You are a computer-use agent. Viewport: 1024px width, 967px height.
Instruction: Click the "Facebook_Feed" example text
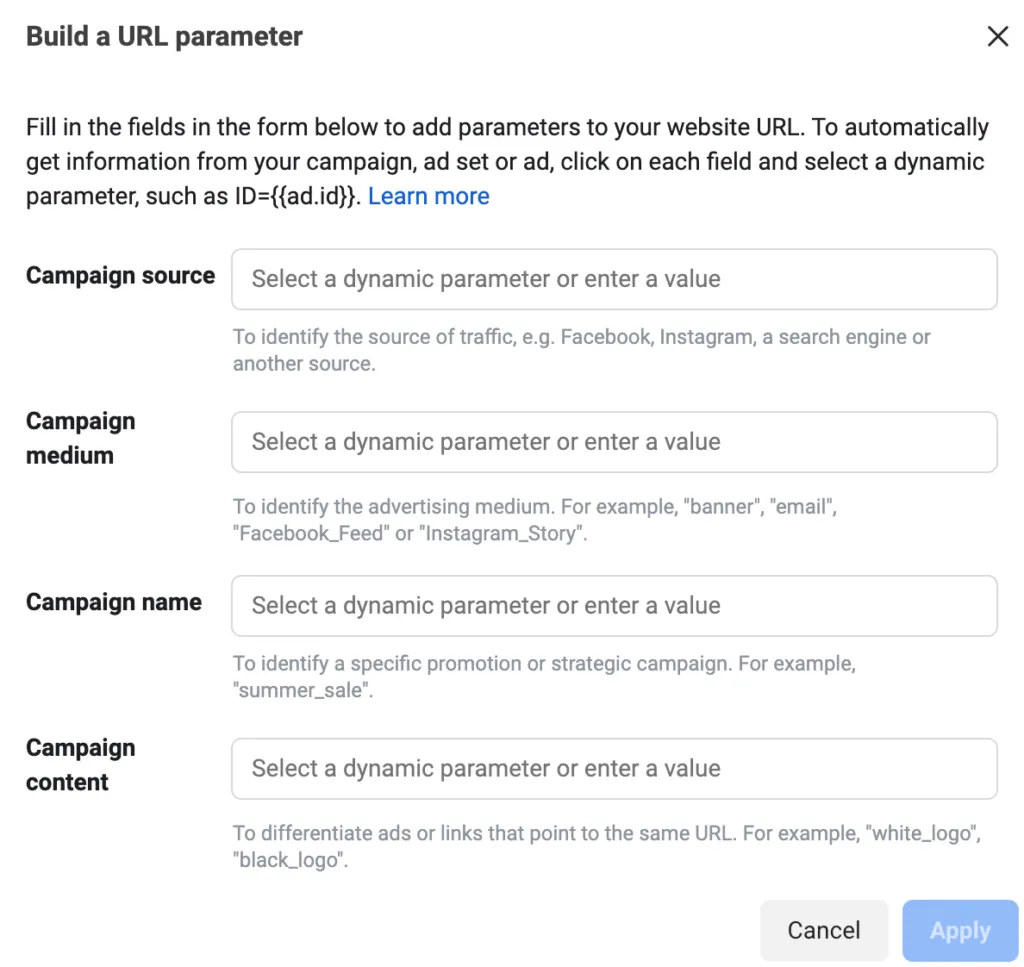311,533
